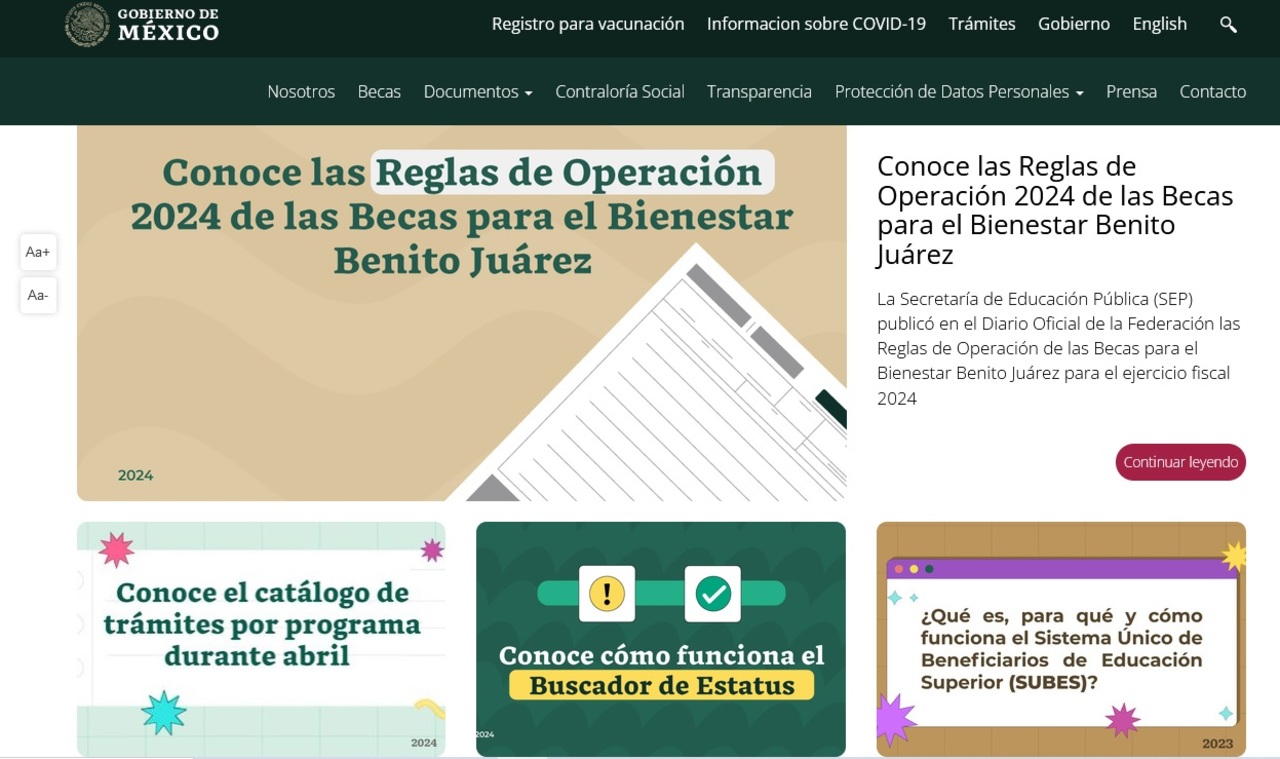Click Registro para vacunación link

pyautogui.click(x=587, y=24)
